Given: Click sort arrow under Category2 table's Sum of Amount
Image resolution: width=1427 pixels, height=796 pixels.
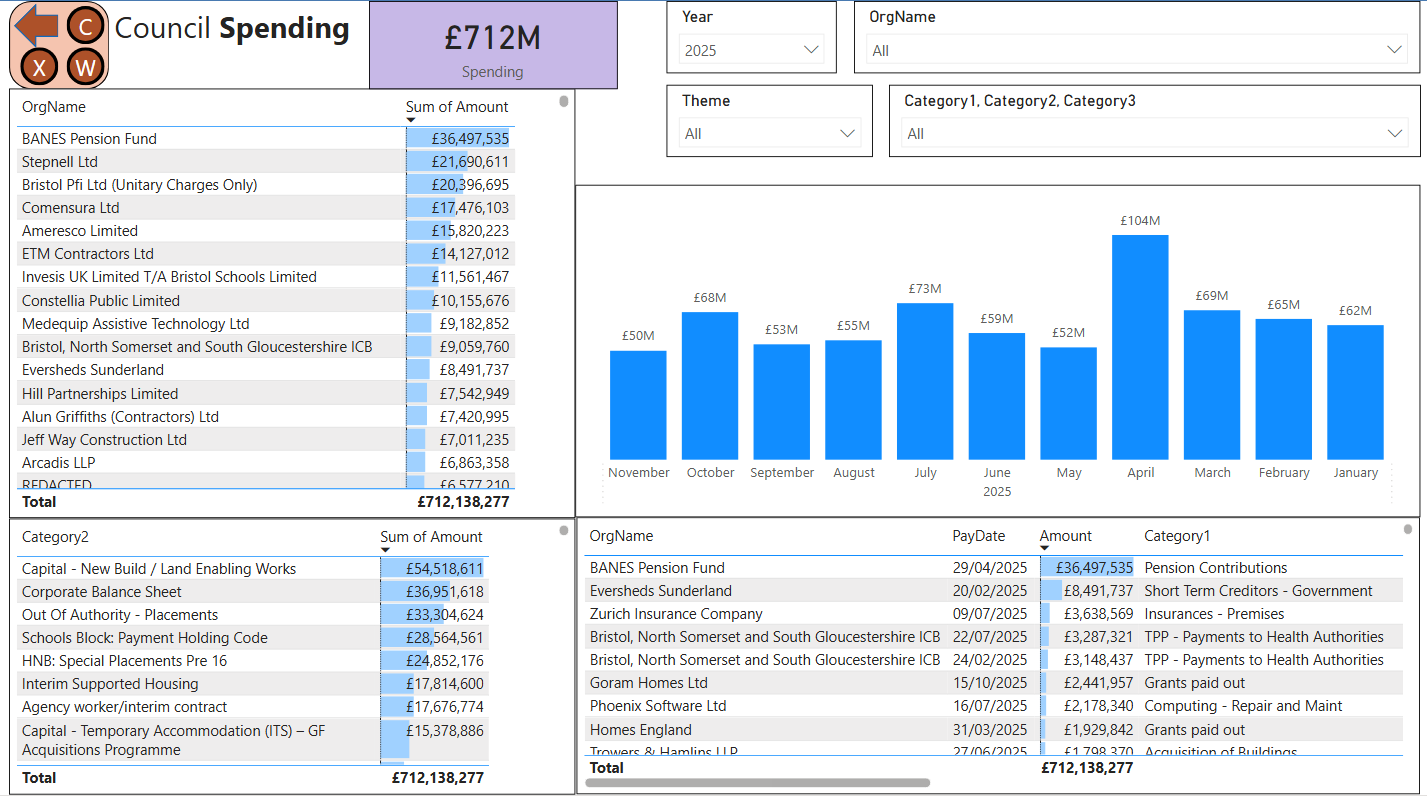Looking at the screenshot, I should (385, 551).
